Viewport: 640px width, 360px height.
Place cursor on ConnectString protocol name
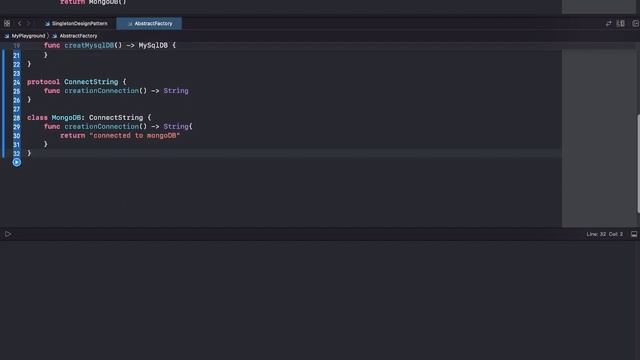click(91, 82)
